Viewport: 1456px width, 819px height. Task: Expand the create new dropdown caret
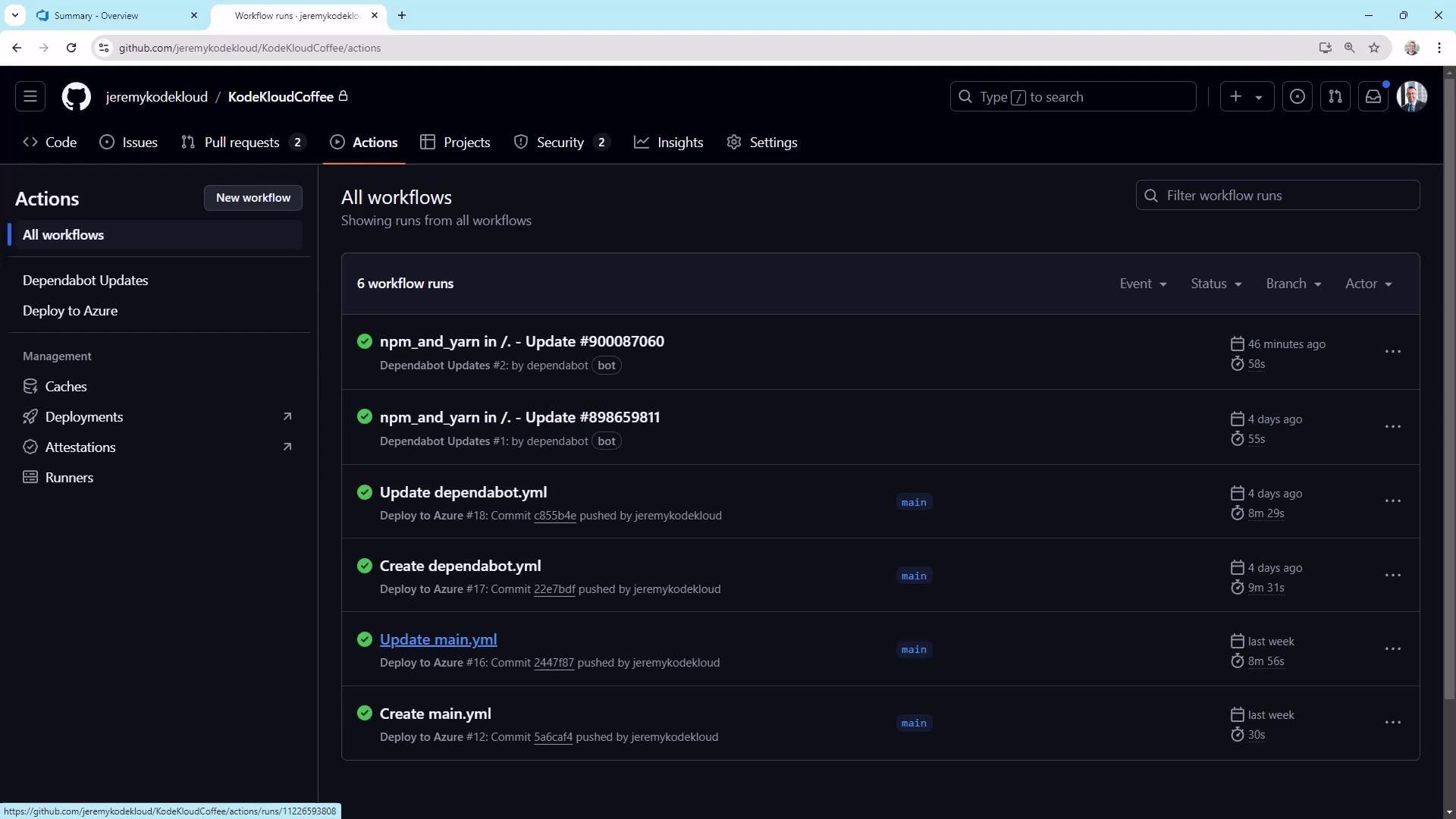[x=1259, y=98]
